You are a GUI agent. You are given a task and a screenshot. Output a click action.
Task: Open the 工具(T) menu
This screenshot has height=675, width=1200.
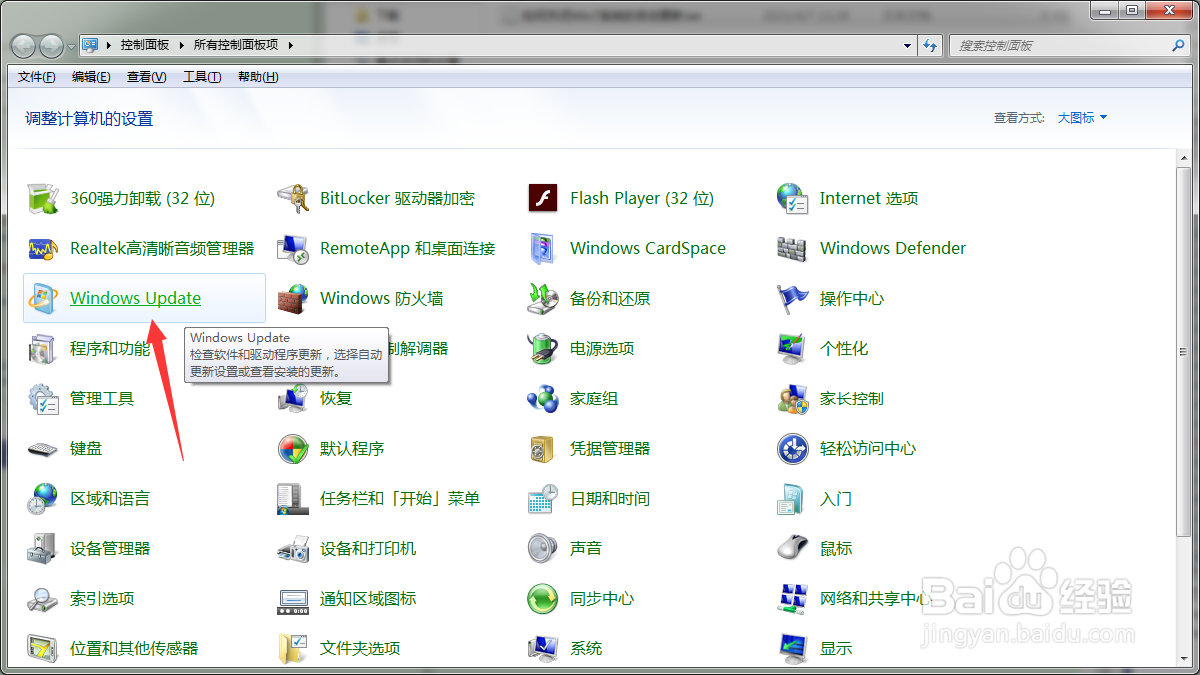click(202, 77)
